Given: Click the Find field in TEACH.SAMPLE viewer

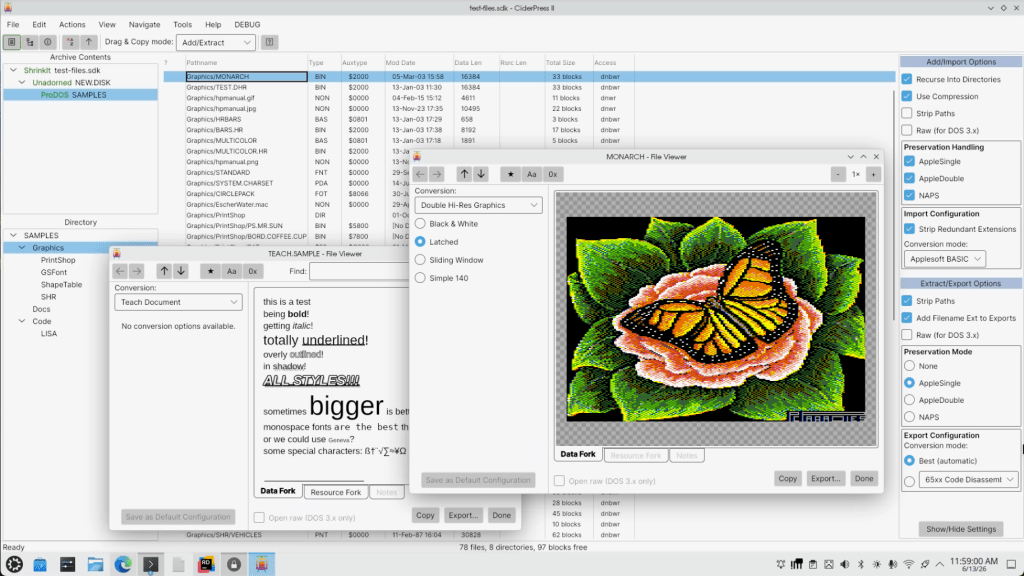Looking at the screenshot, I should [359, 271].
